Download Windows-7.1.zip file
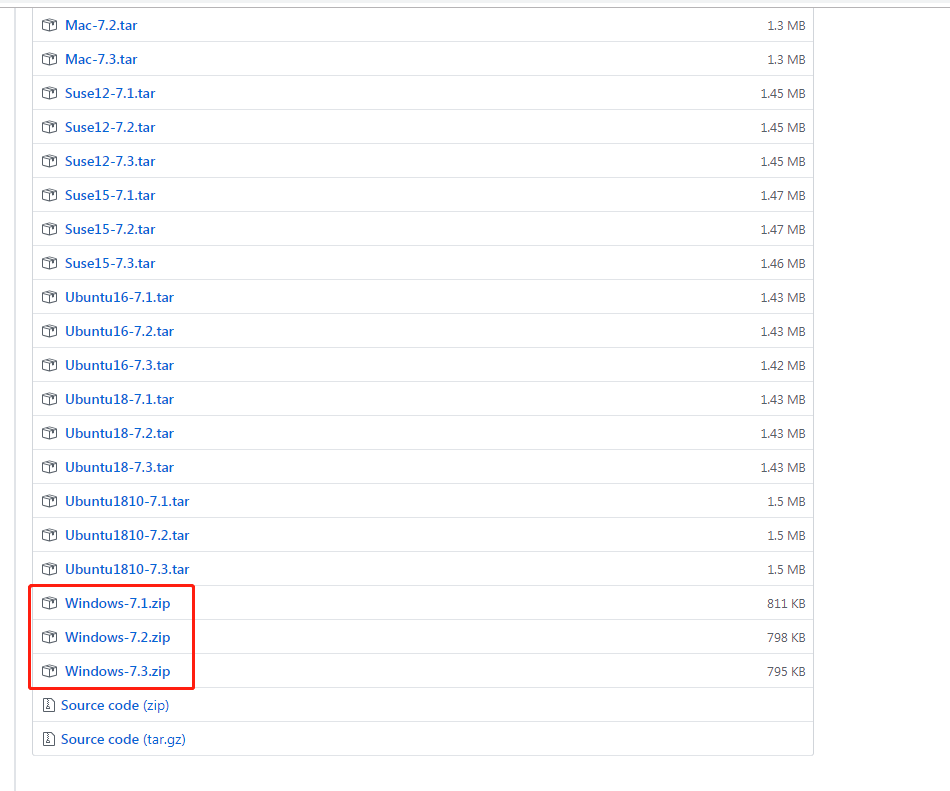The width and height of the screenshot is (950, 791). 118,603
